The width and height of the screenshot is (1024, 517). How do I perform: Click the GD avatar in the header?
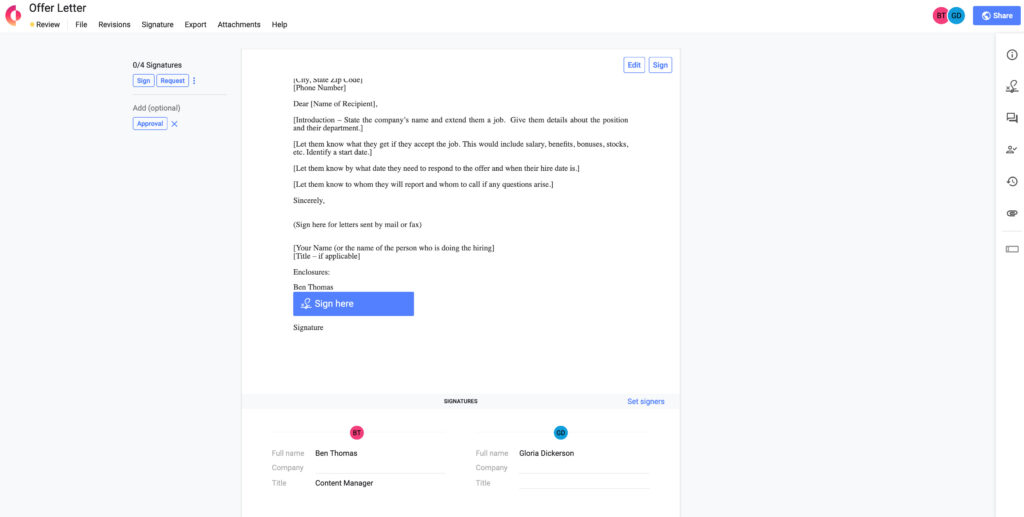[x=956, y=16]
